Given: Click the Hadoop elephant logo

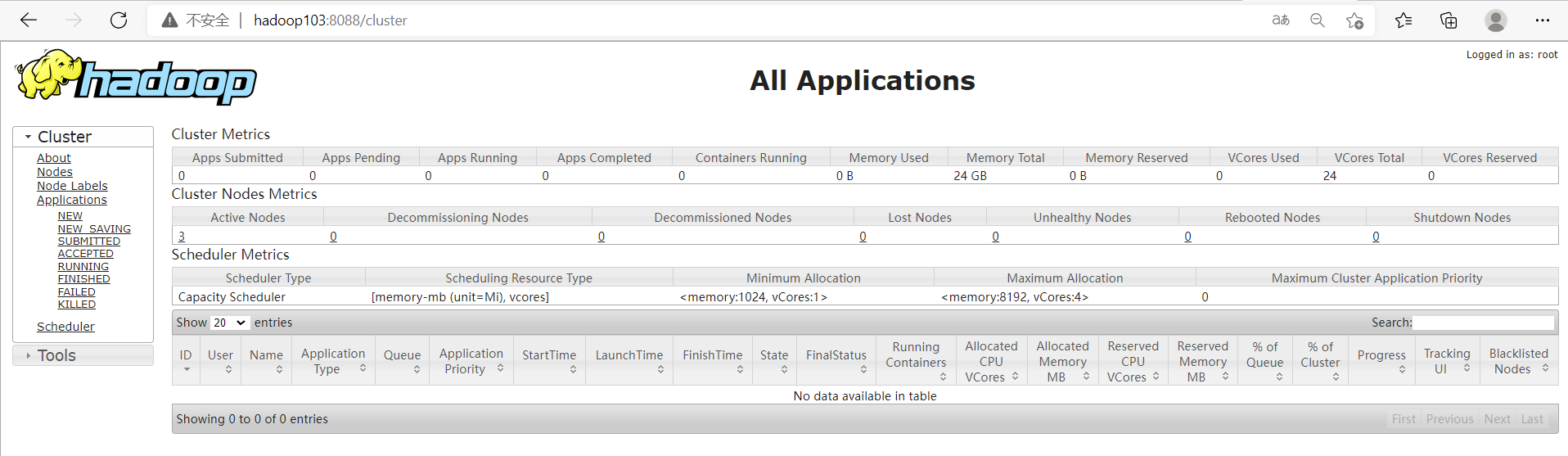Looking at the screenshot, I should click(136, 78).
